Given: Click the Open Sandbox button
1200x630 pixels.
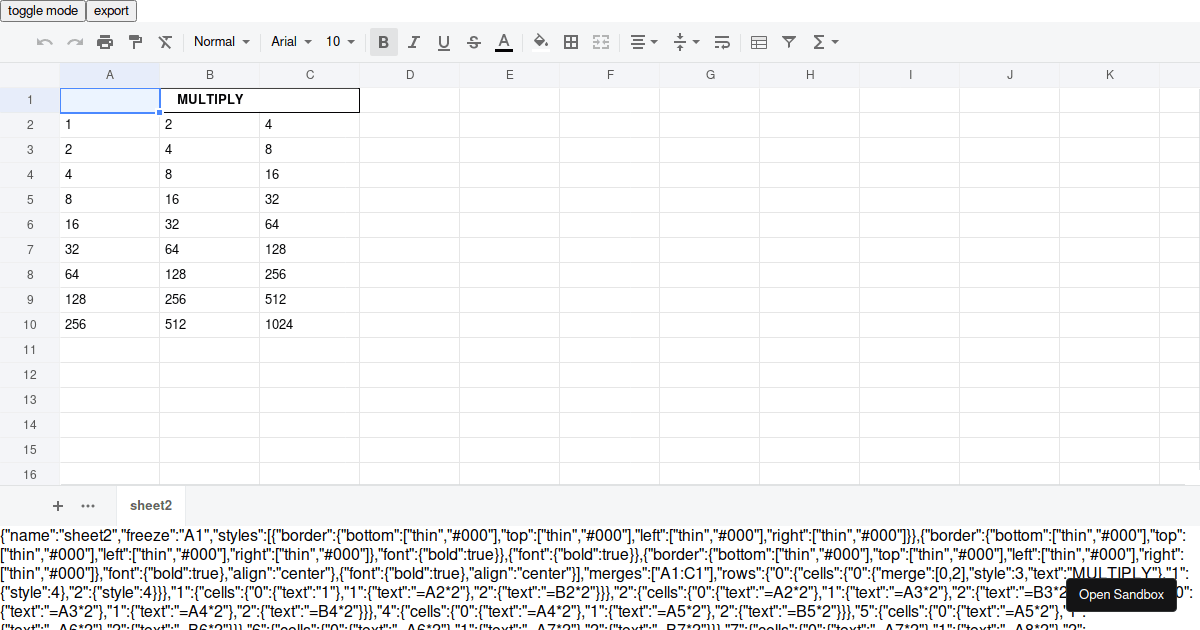Looking at the screenshot, I should pyautogui.click(x=1121, y=594).
